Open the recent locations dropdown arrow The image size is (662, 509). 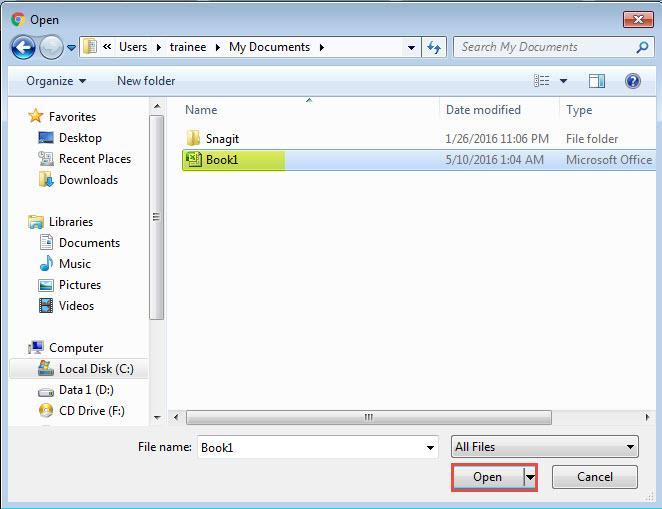(71, 48)
